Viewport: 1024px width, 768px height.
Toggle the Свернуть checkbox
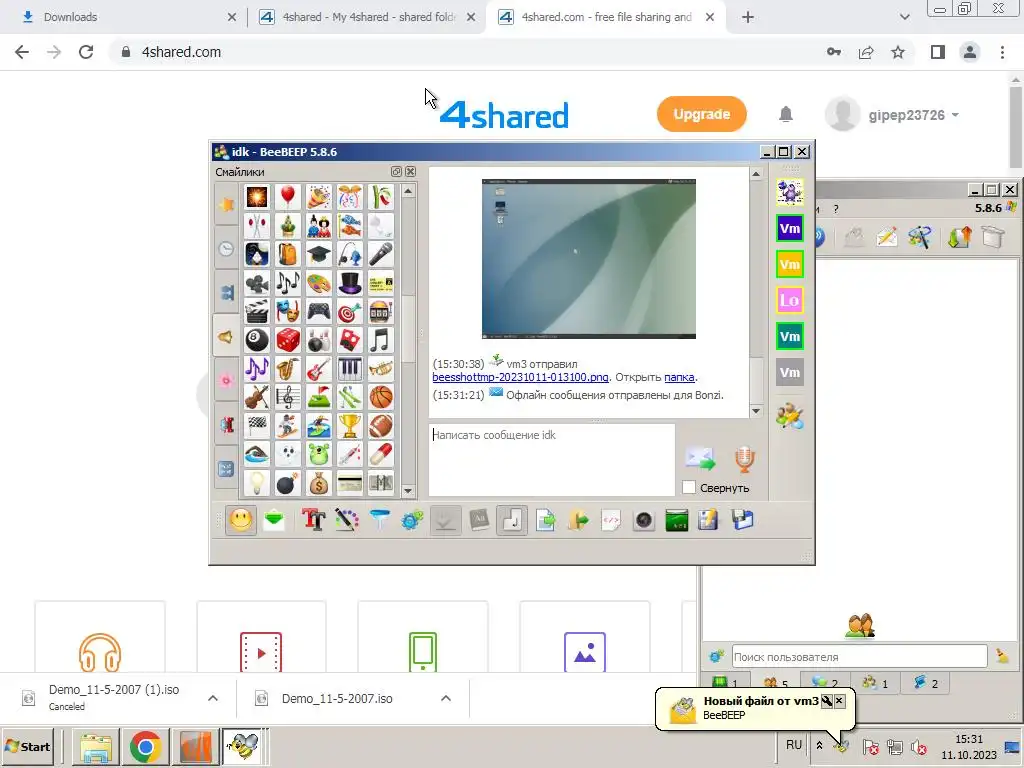pyautogui.click(x=689, y=487)
